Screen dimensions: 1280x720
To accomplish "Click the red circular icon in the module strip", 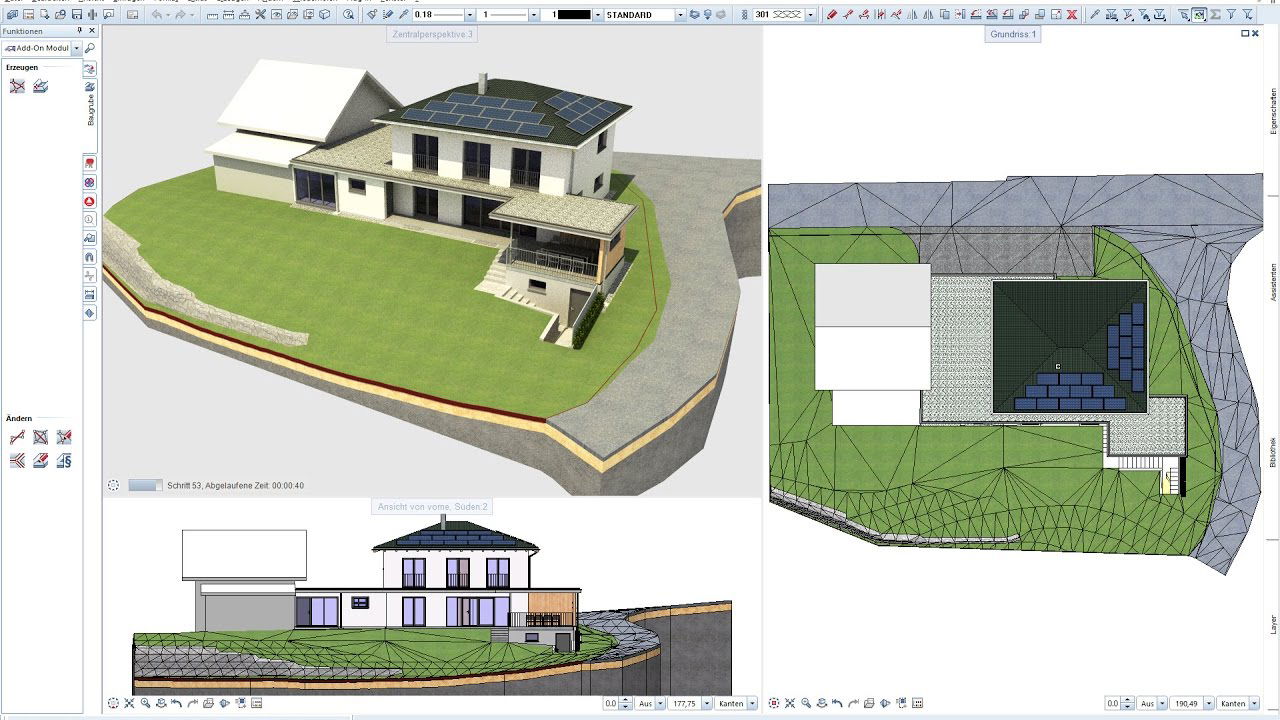I will point(90,201).
